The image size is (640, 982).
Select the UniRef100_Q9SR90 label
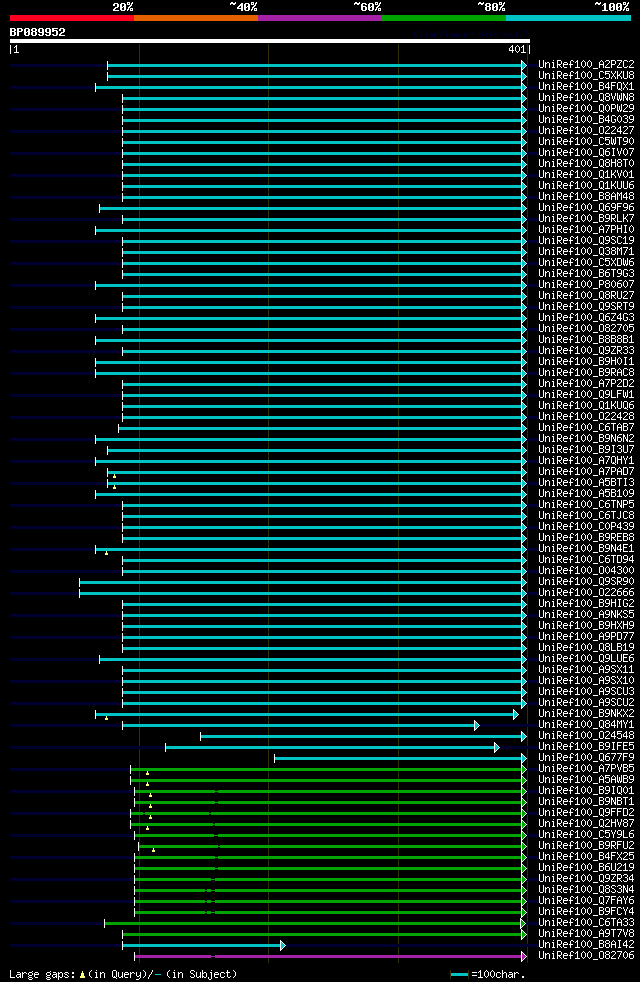click(586, 581)
